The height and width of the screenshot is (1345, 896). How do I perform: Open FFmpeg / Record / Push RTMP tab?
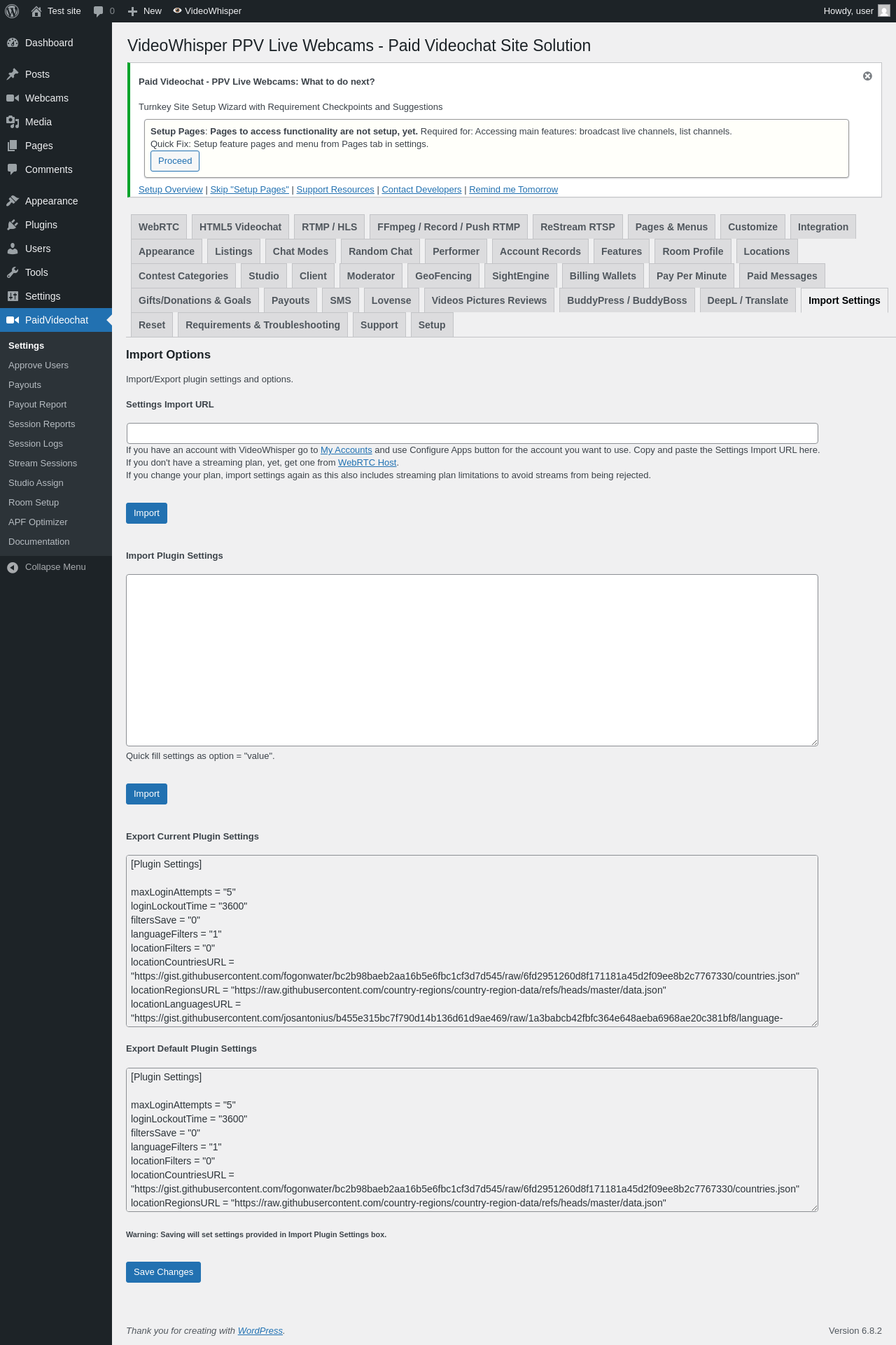(x=449, y=227)
